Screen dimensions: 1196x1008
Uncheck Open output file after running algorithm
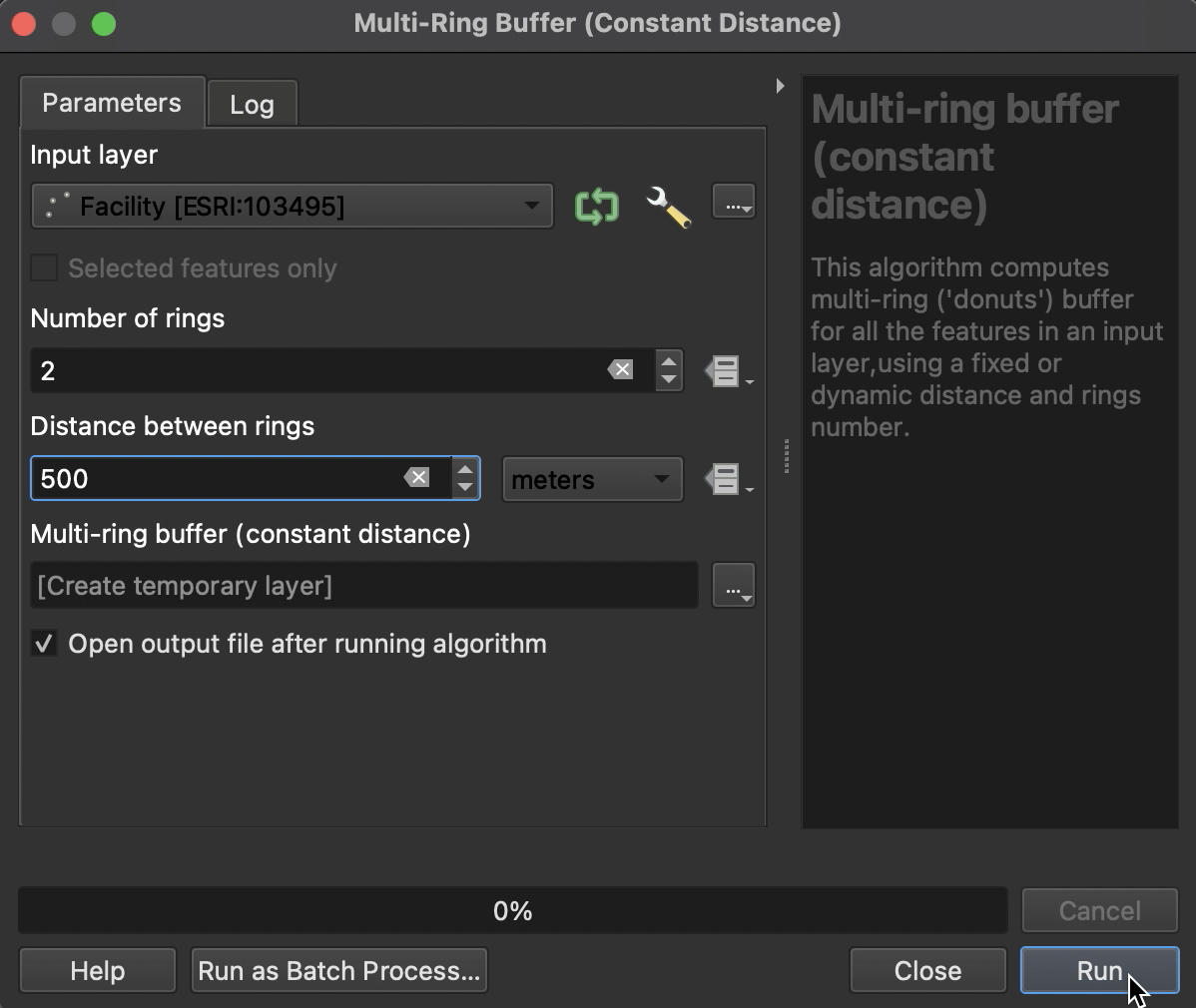pyautogui.click(x=43, y=644)
